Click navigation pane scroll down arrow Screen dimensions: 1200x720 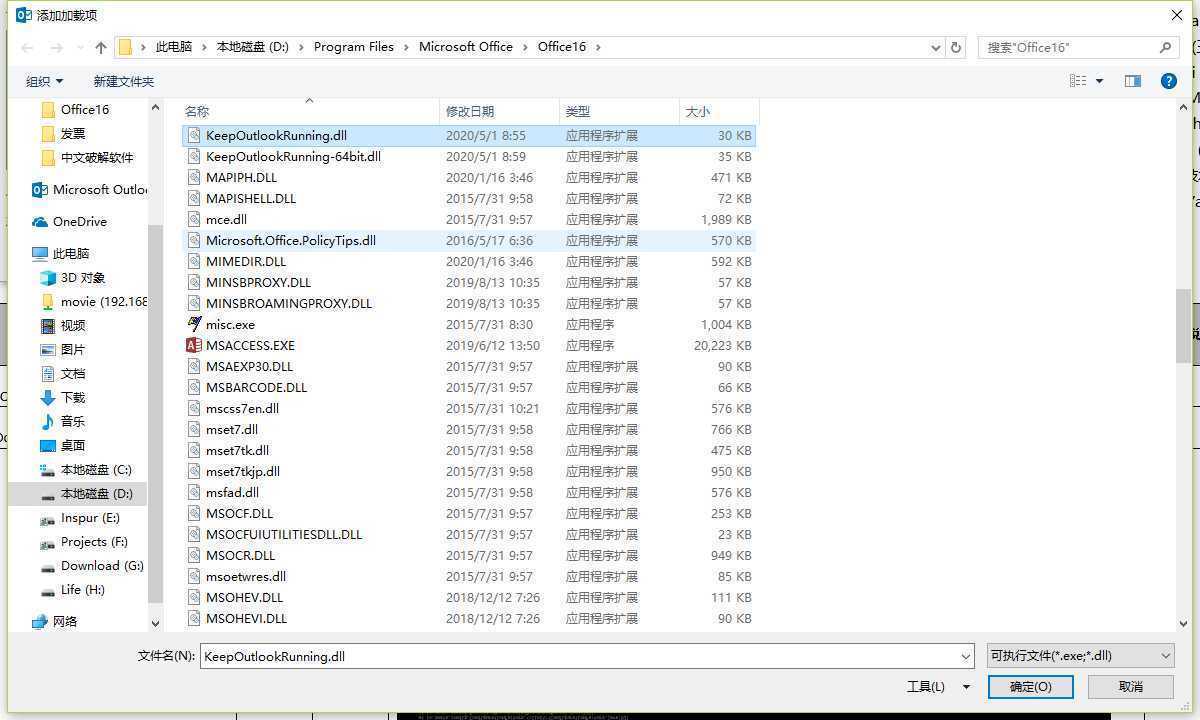[x=155, y=622]
